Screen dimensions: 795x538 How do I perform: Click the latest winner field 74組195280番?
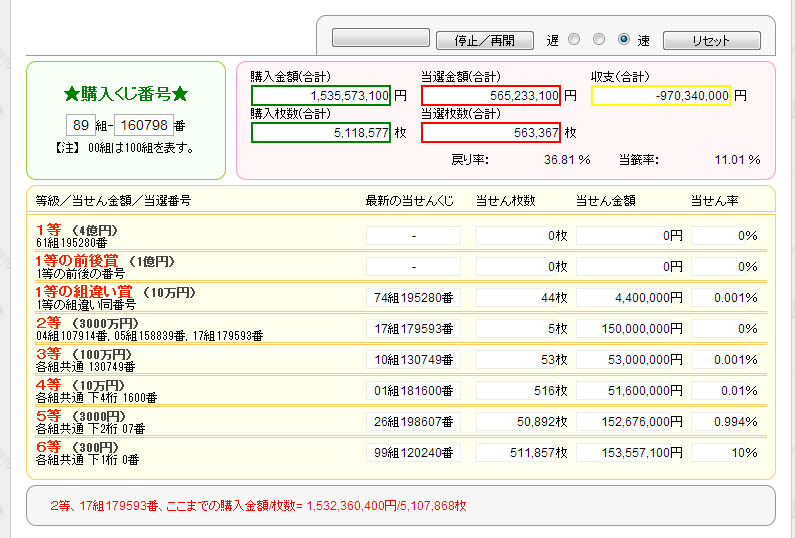coord(413,298)
